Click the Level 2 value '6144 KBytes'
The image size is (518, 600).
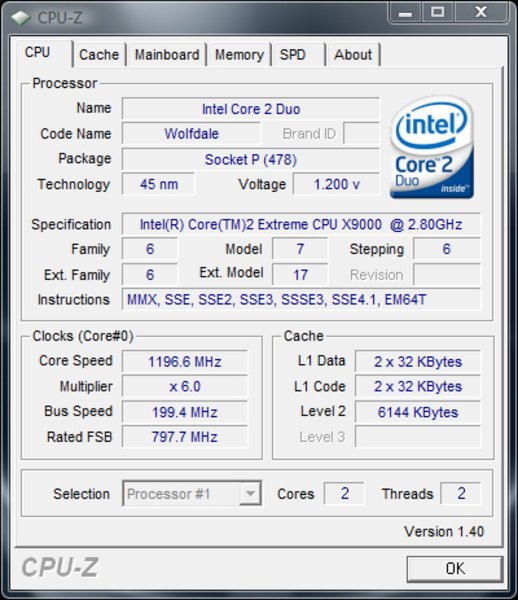[x=418, y=412]
